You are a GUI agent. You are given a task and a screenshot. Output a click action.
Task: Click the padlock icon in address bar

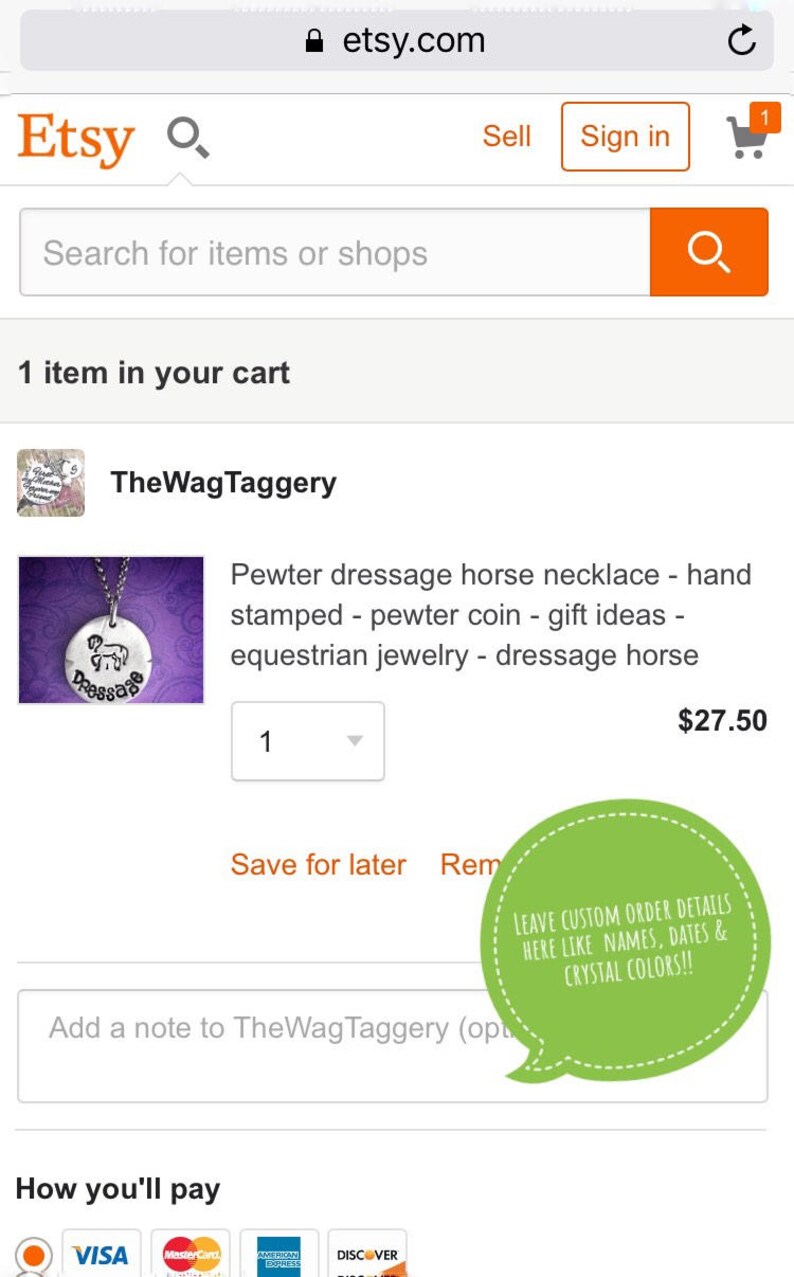pyautogui.click(x=315, y=41)
